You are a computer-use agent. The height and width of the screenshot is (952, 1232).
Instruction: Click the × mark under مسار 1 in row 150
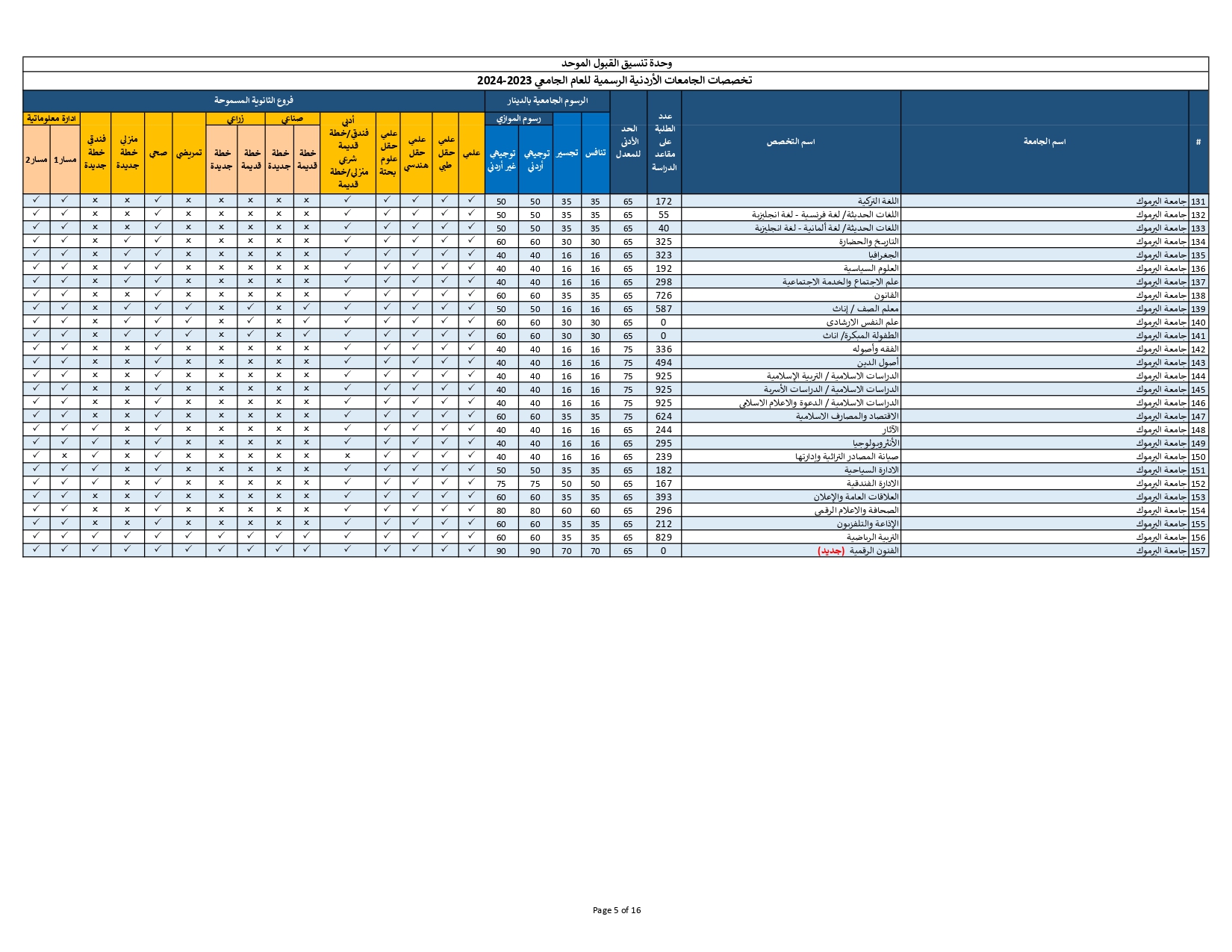point(64,456)
